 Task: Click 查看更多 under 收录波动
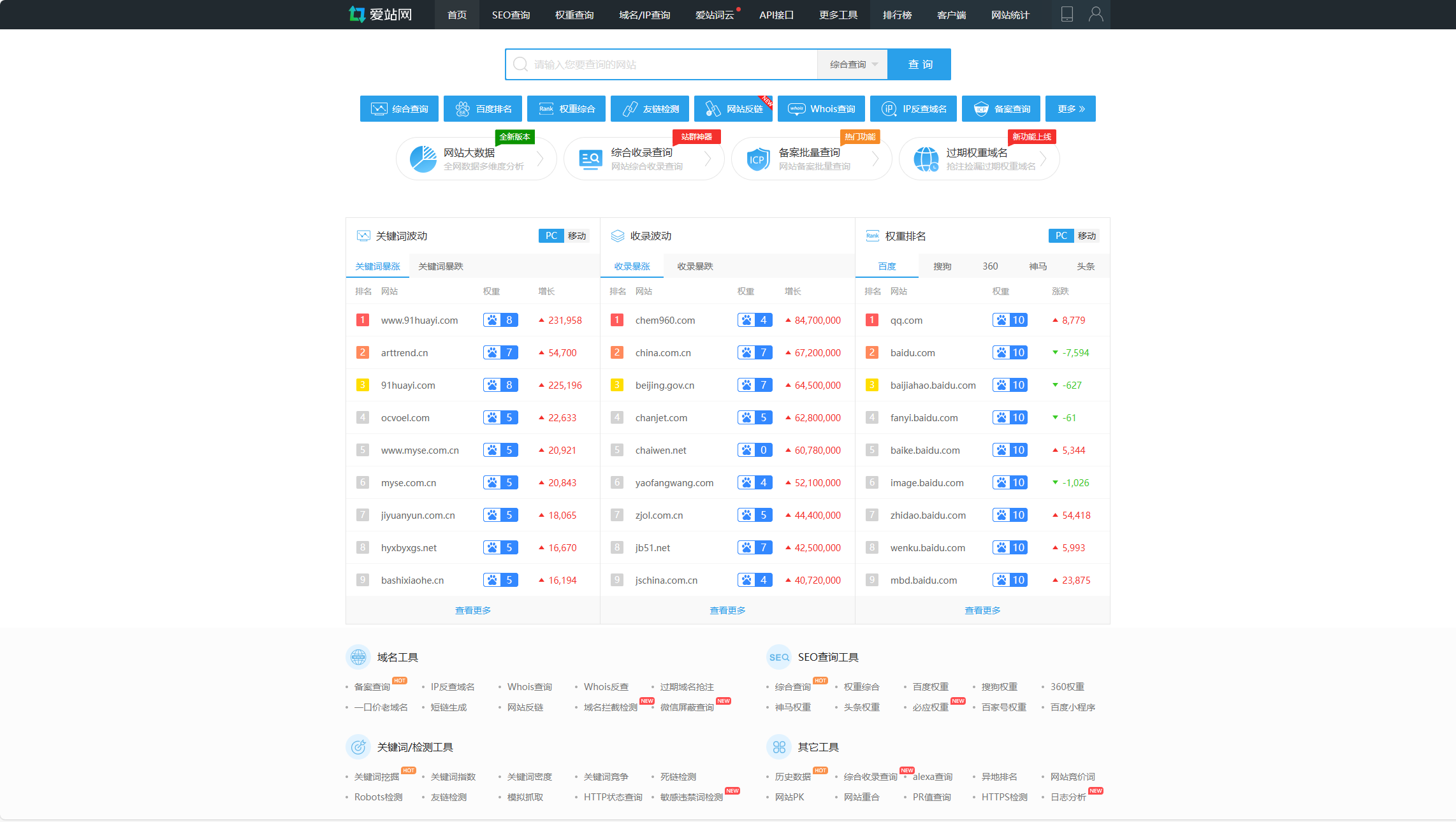pos(727,610)
